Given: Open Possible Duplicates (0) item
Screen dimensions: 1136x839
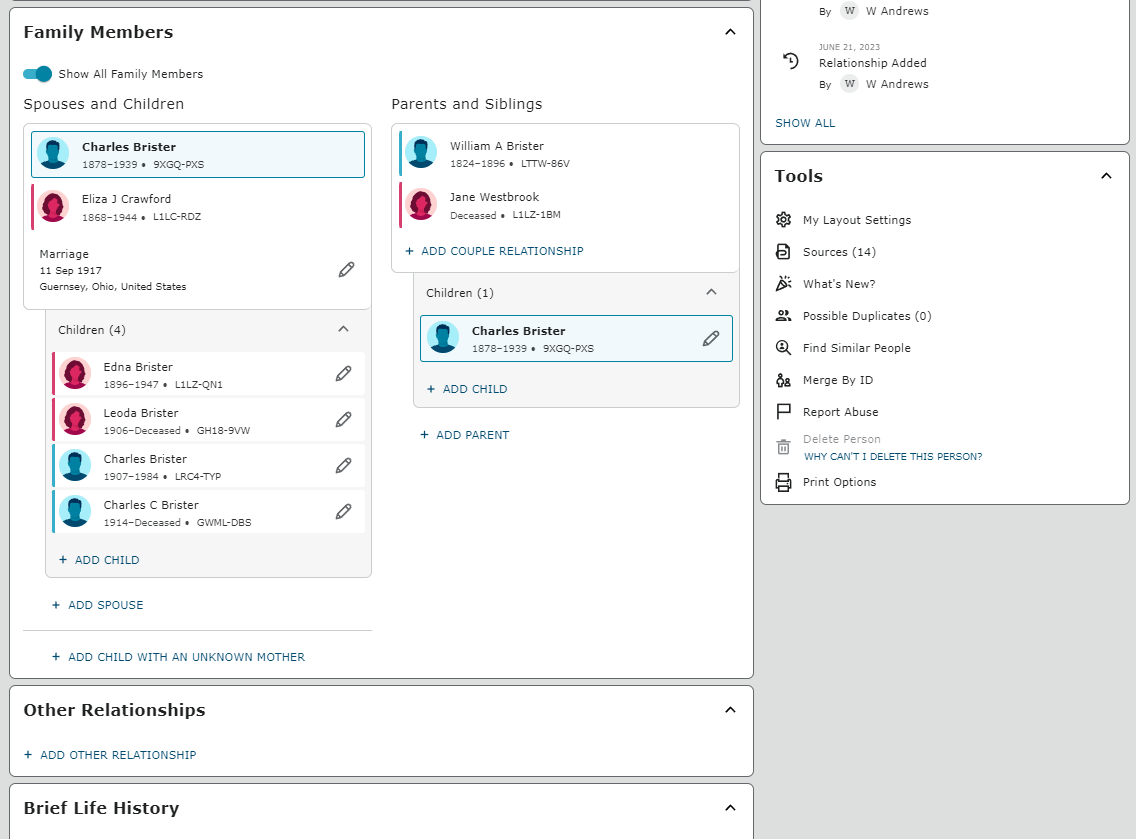Looking at the screenshot, I should coord(867,316).
